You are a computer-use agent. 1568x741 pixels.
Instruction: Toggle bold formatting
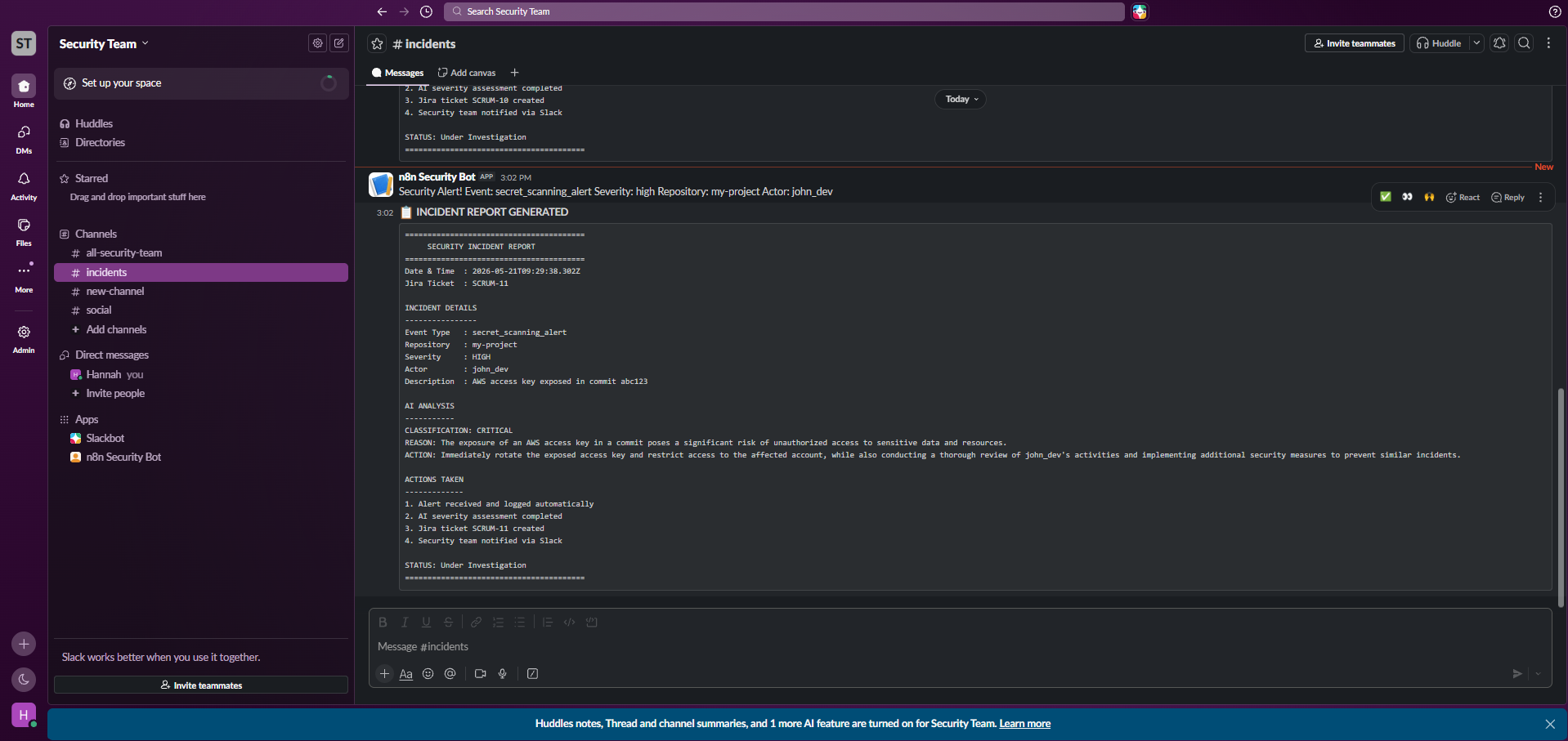[x=383, y=622]
